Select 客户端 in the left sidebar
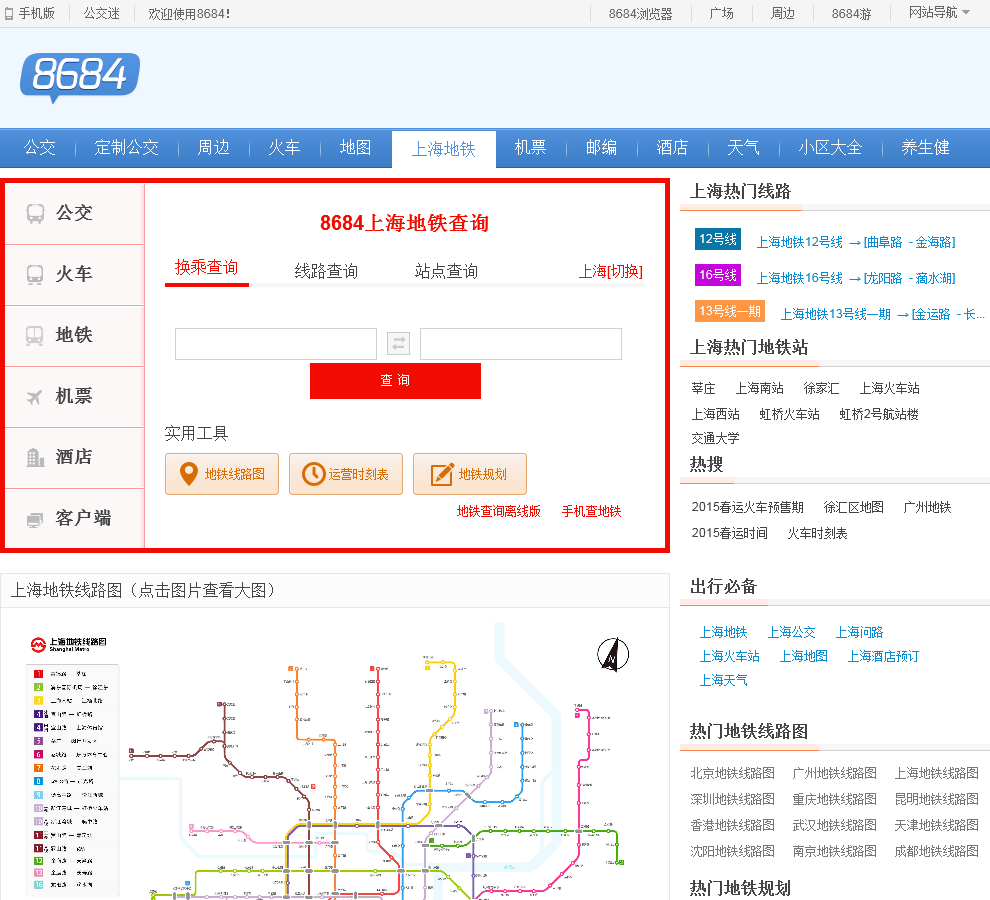The image size is (990, 900). 75,519
